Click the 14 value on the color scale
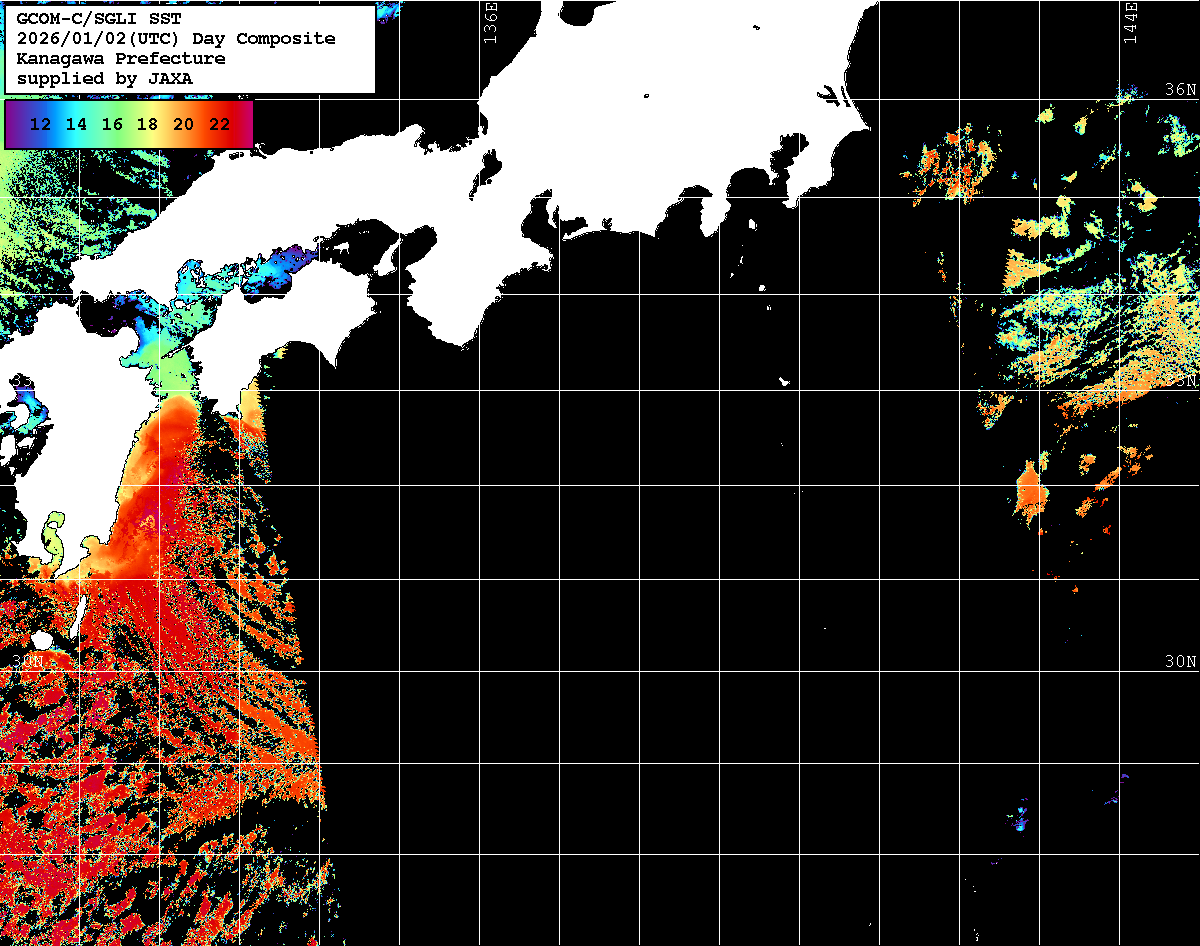The height and width of the screenshot is (946, 1200). click(76, 125)
